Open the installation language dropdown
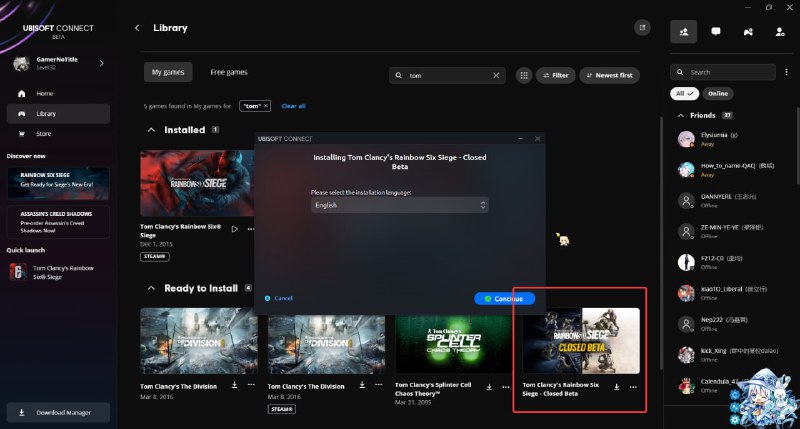This screenshot has height=429, width=800. (x=399, y=205)
